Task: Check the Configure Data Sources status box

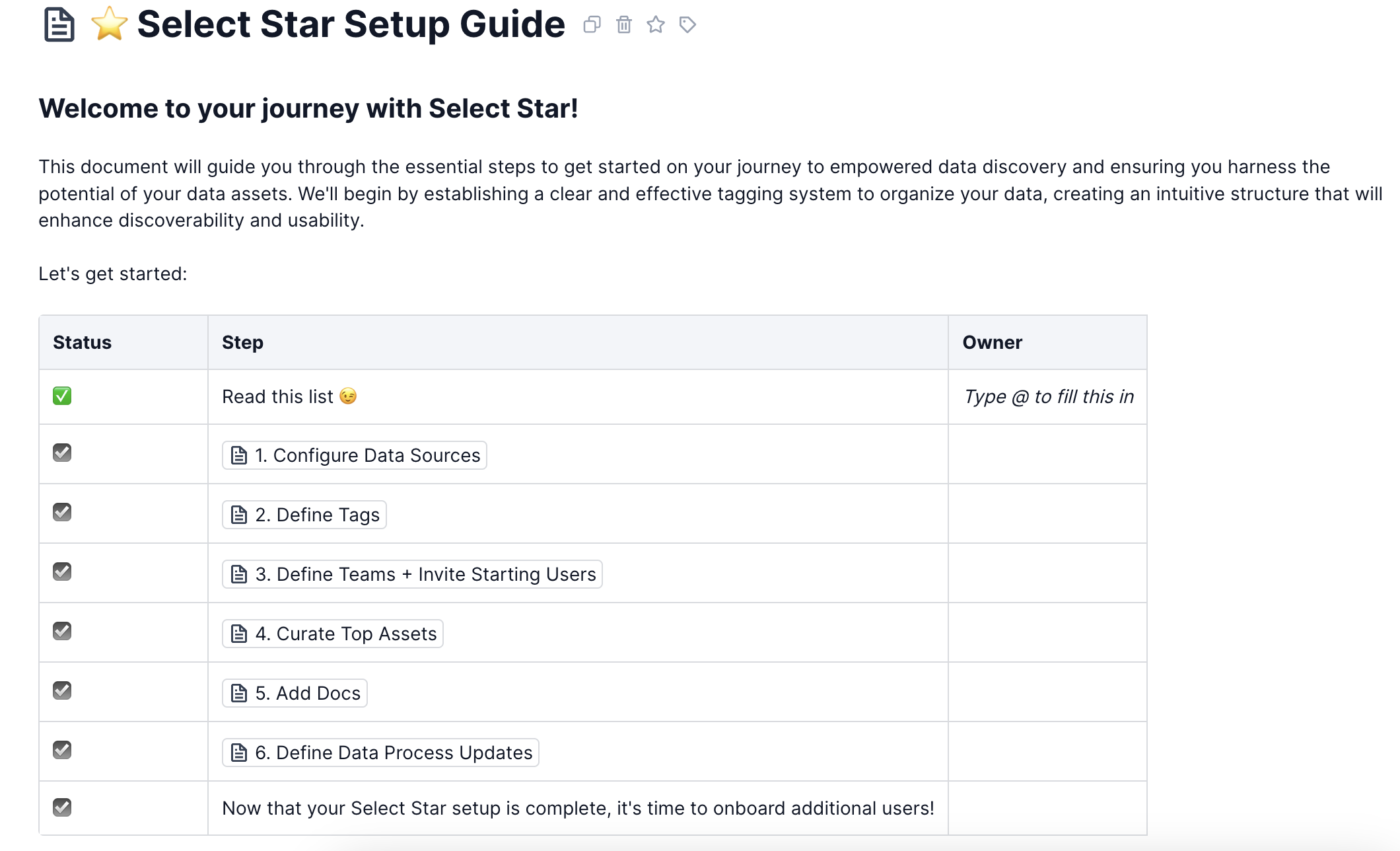Action: click(62, 453)
